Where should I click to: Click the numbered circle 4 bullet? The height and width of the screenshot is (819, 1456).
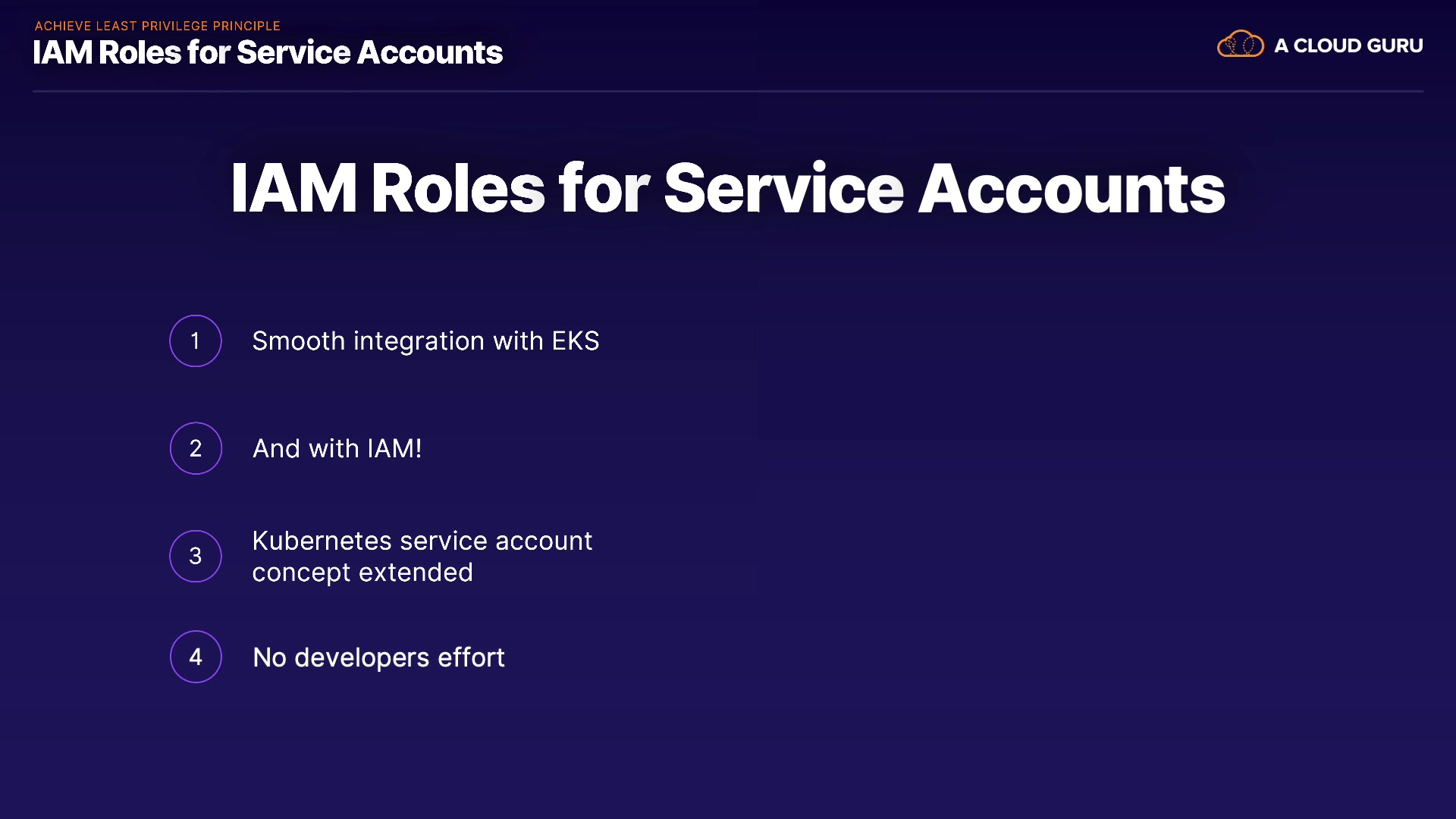196,657
